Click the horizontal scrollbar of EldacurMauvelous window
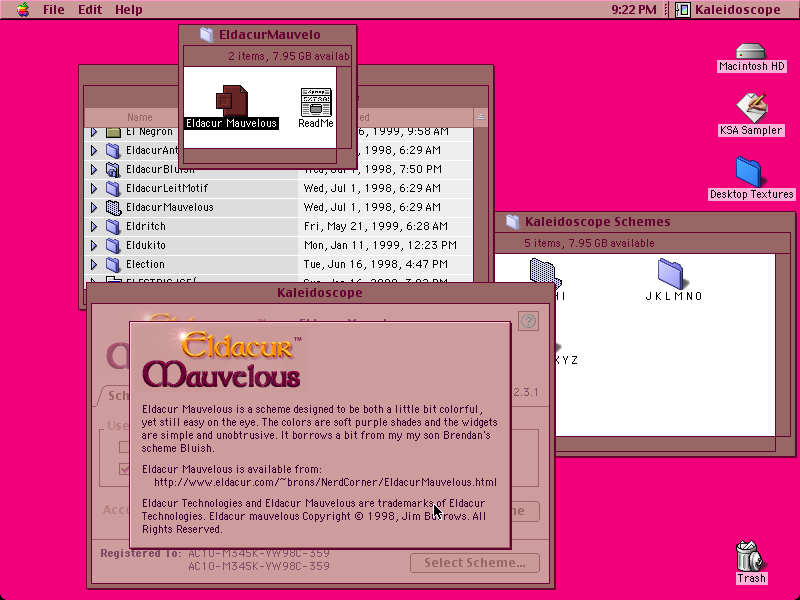 click(260, 156)
